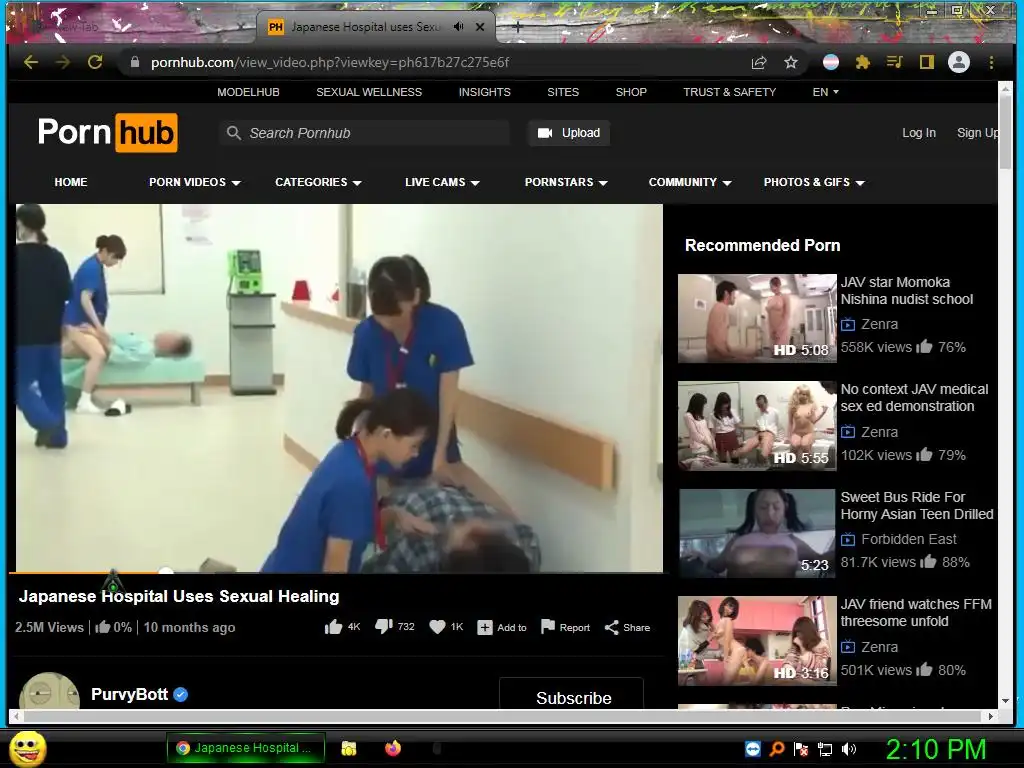This screenshot has height=768, width=1024.
Task: Click the Upload button
Action: click(569, 133)
